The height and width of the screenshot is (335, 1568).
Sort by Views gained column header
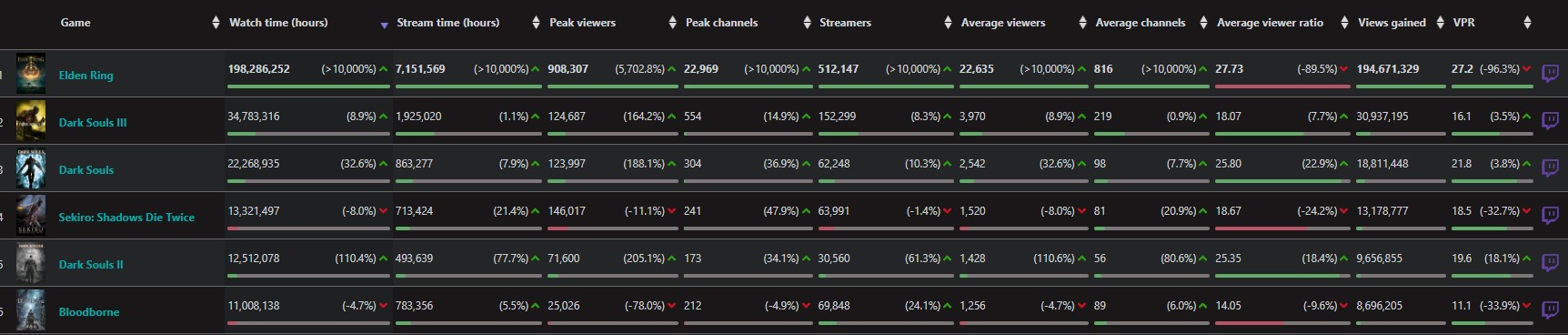[1392, 23]
